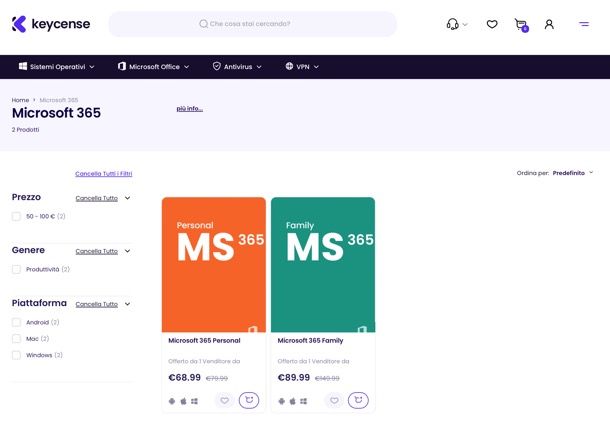The height and width of the screenshot is (433, 610).
Task: Add Microsoft 365 Personal to wishlist
Action: [224, 400]
